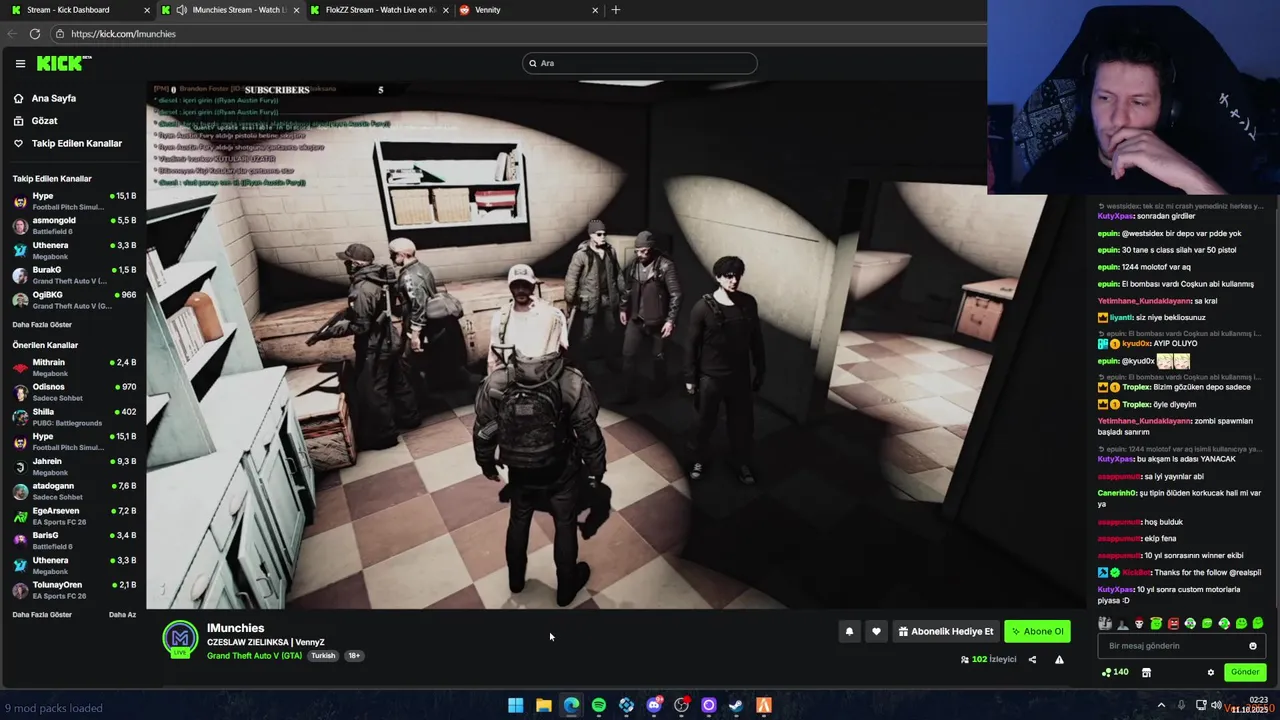
Task: Open the Kick hamburger sidebar menu
Action: 20,63
